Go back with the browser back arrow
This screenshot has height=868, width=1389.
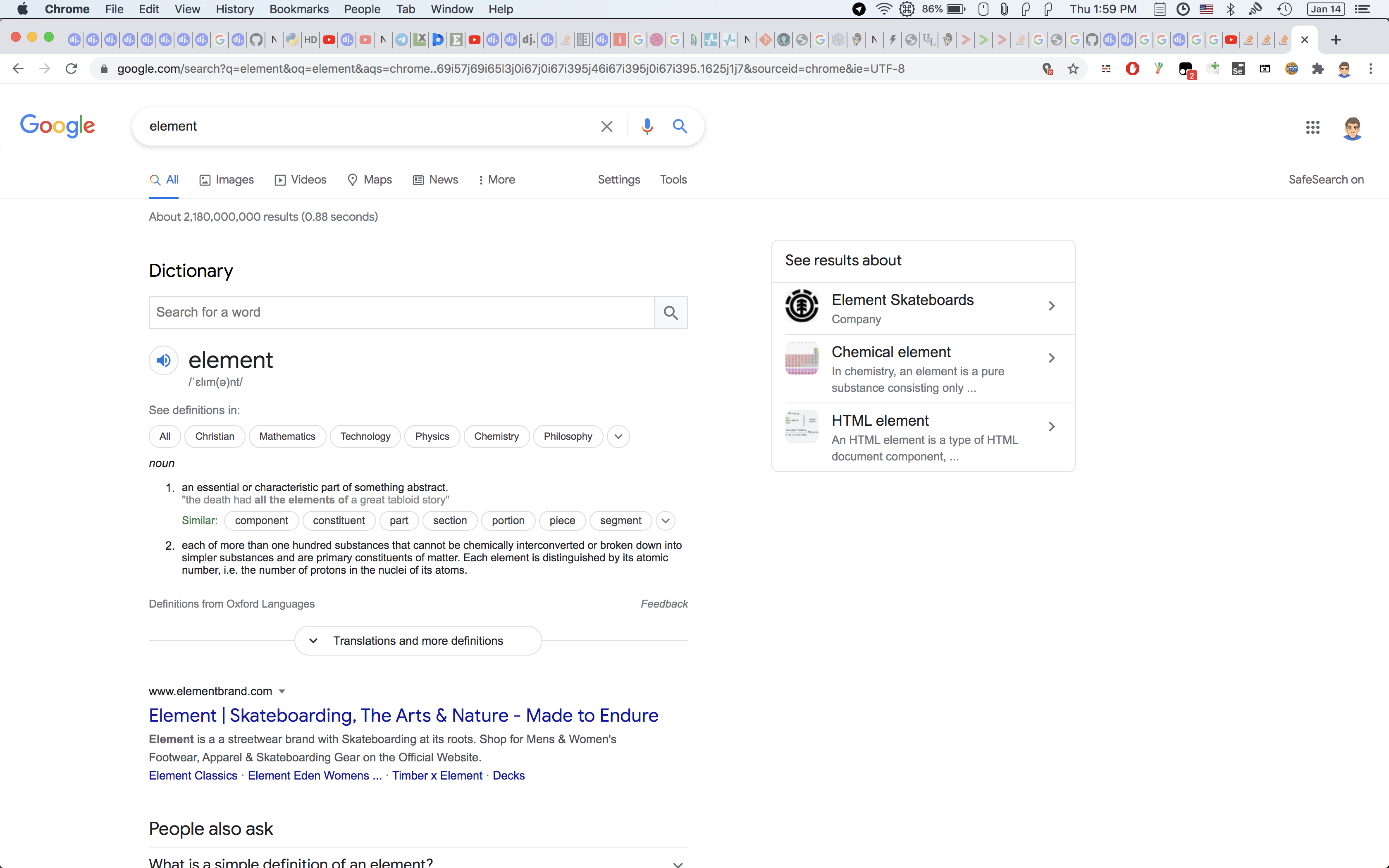[18, 69]
